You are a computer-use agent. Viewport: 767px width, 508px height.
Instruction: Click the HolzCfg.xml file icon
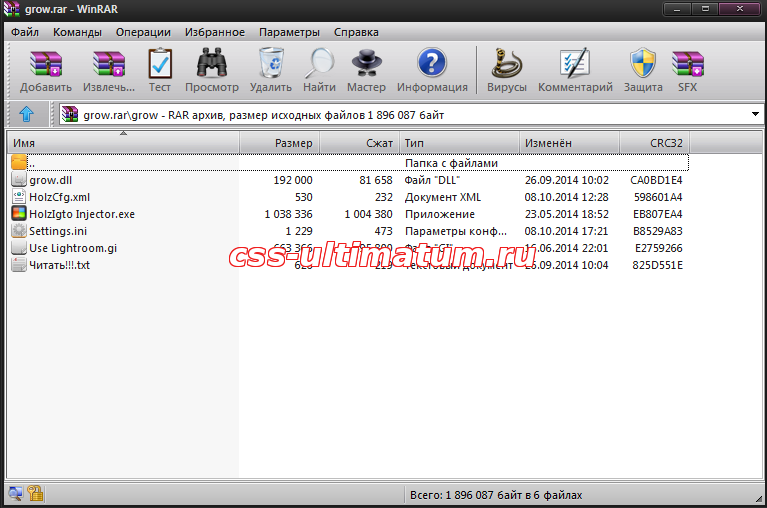pos(19,197)
